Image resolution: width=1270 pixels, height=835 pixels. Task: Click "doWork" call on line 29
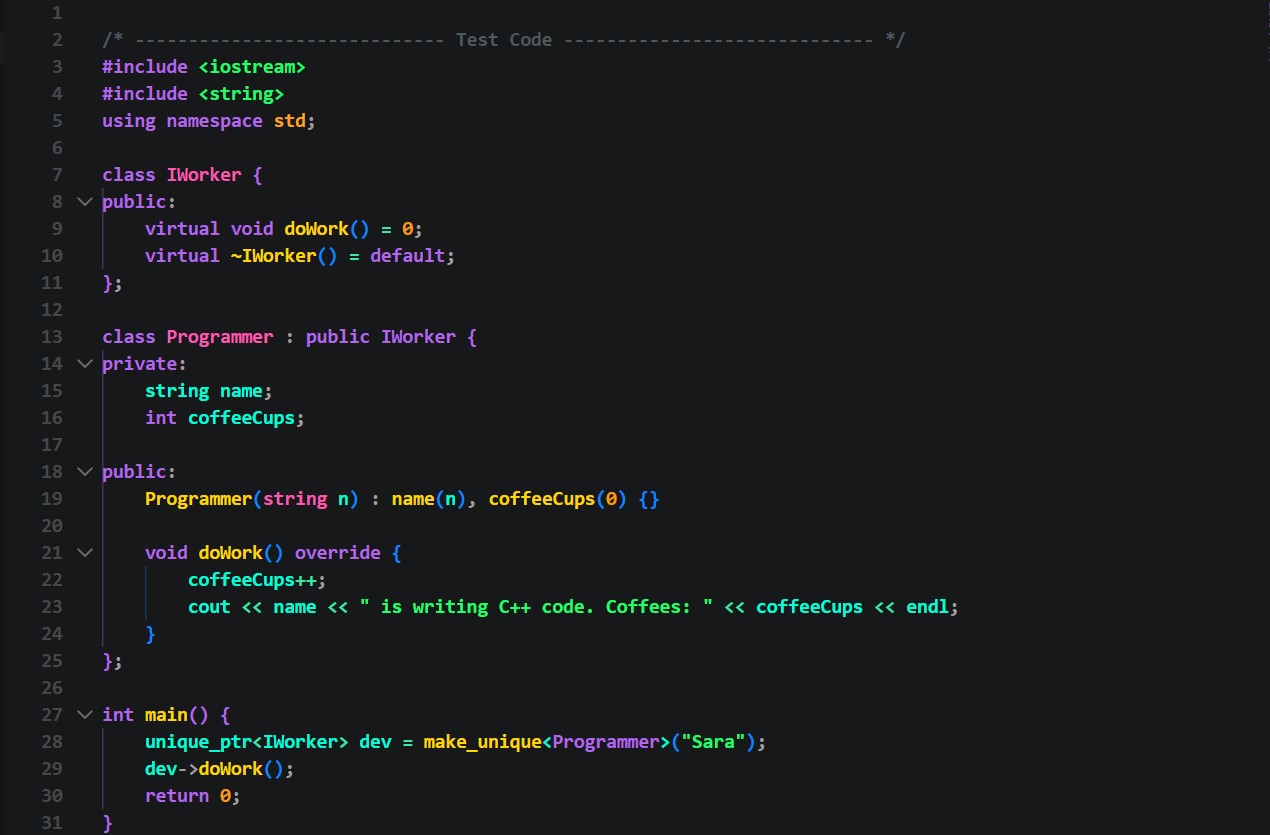[x=231, y=769]
